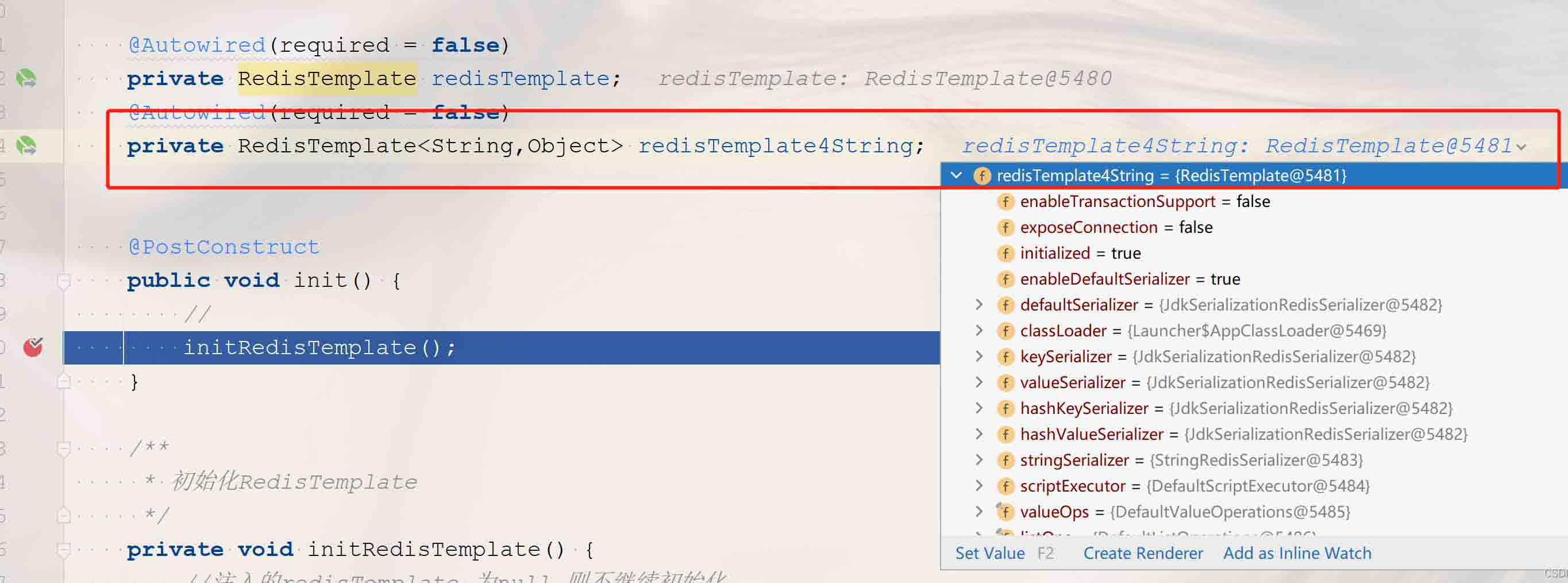Fold the init() method using the gutter fold marker
The image size is (1568, 583).
click(x=63, y=281)
